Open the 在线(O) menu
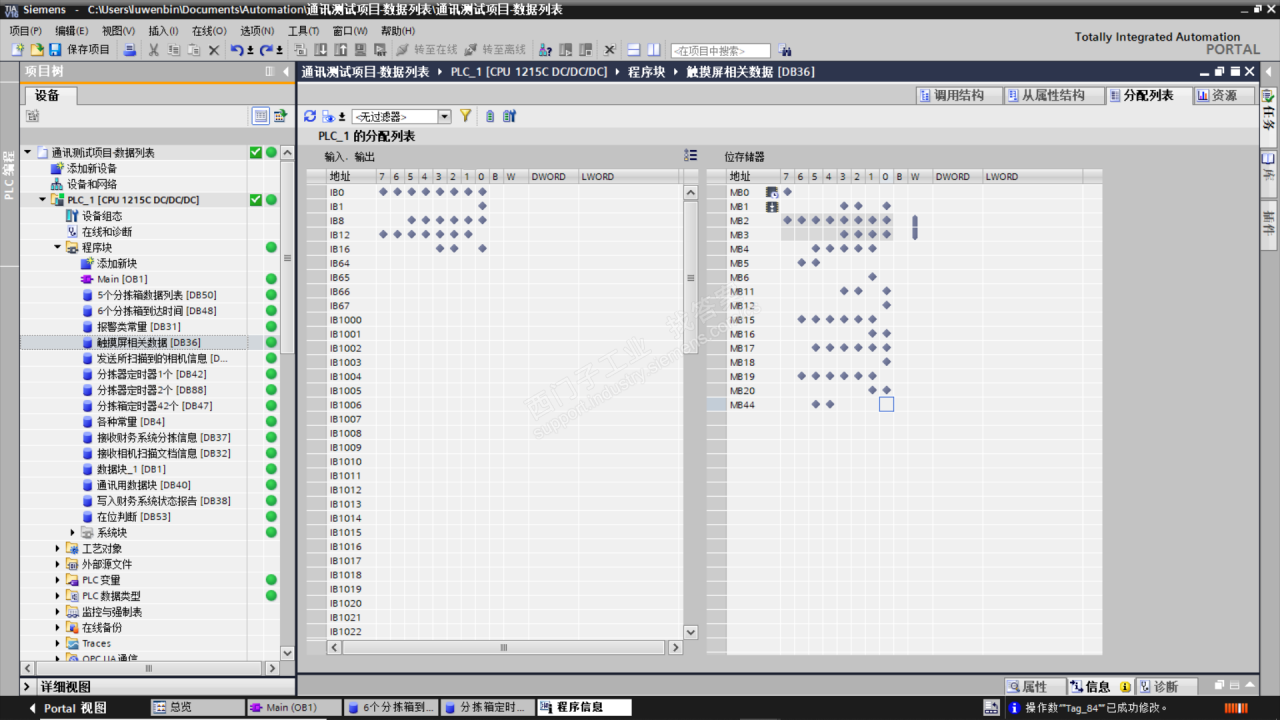This screenshot has height=720, width=1280. (x=209, y=31)
